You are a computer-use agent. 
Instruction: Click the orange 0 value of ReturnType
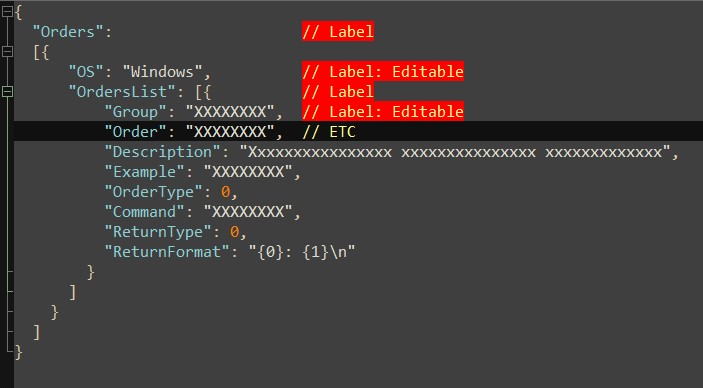pos(234,232)
